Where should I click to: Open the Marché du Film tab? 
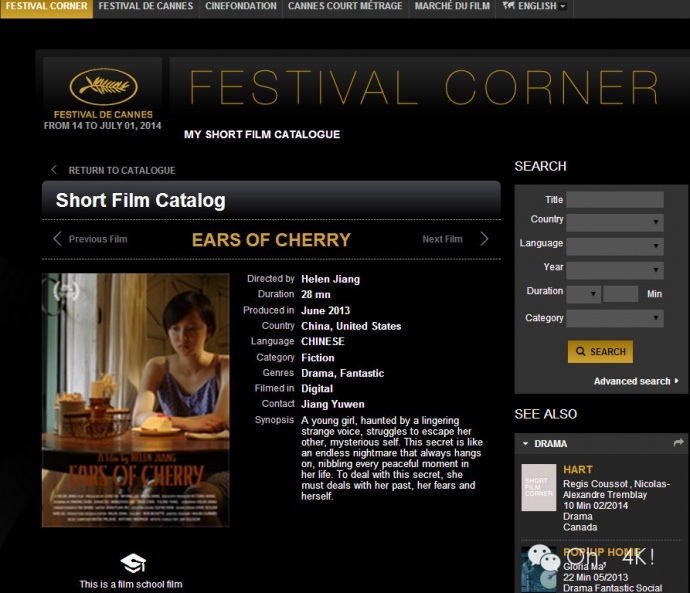pyautogui.click(x=452, y=6)
